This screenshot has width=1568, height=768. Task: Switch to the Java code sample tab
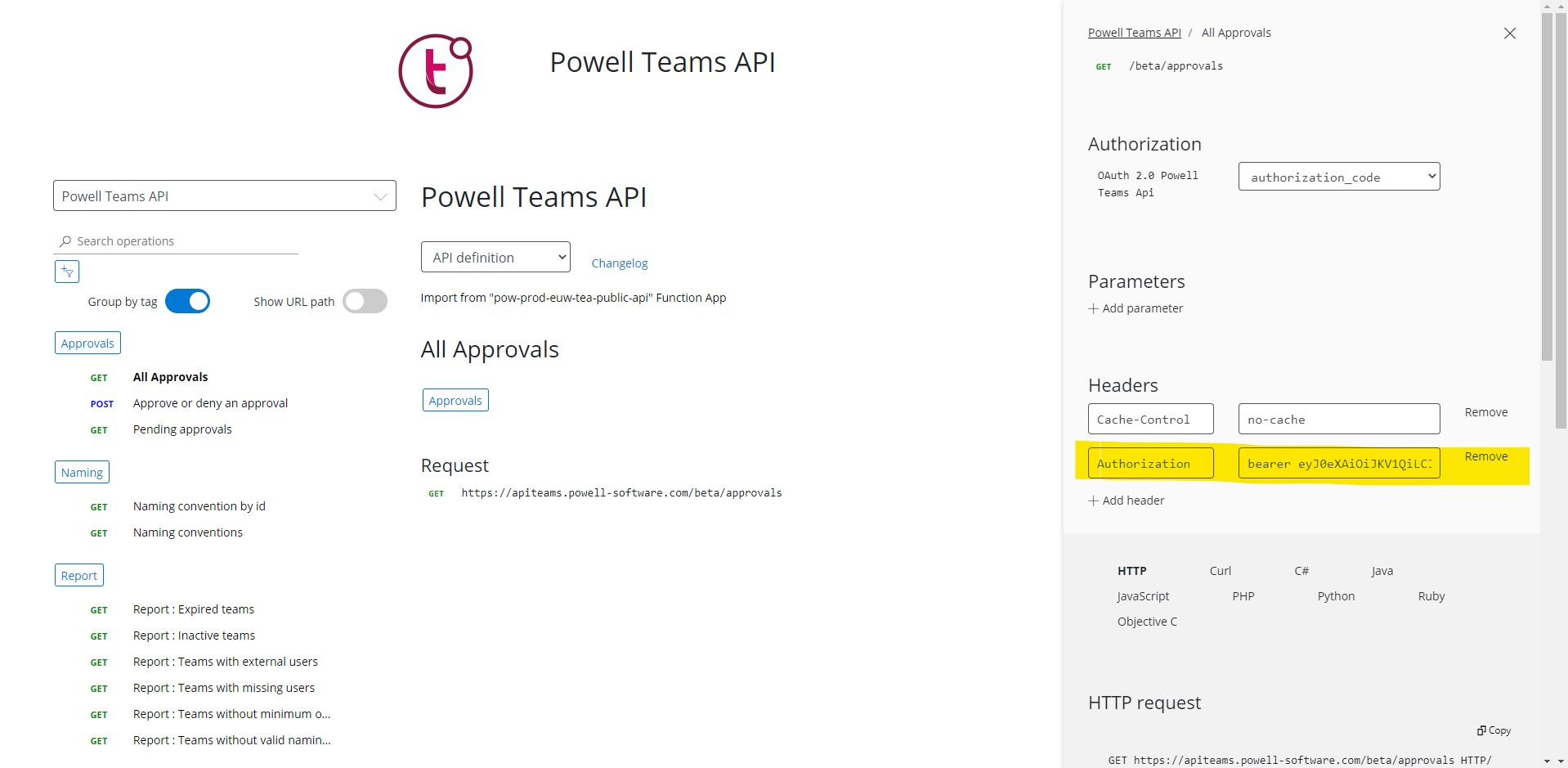tap(1382, 571)
